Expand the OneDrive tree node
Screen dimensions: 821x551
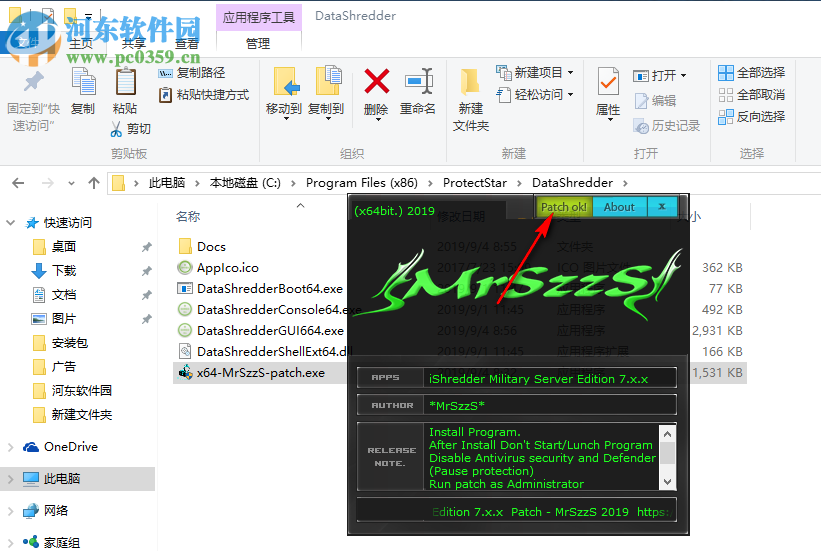click(x=10, y=447)
